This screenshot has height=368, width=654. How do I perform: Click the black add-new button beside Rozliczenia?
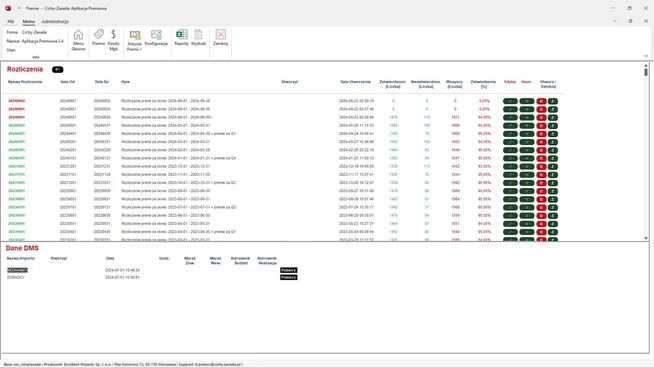pyautogui.click(x=58, y=70)
